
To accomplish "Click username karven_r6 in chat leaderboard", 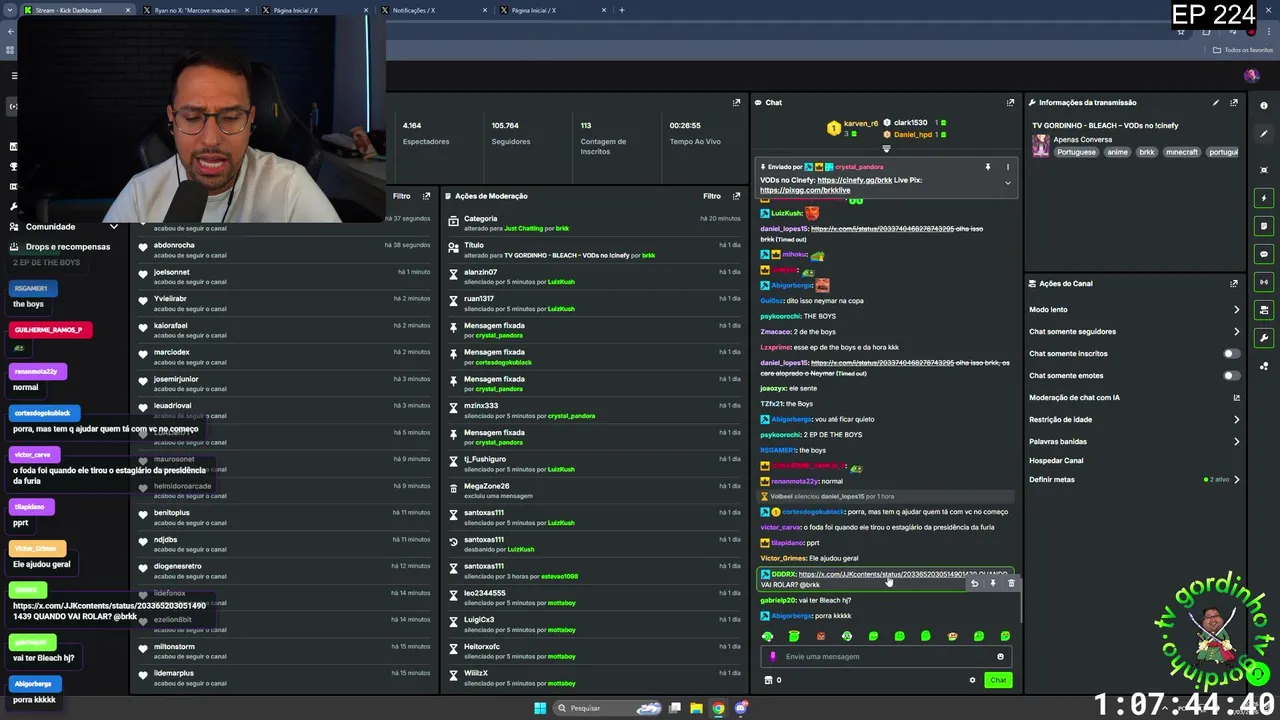I will click(860, 123).
